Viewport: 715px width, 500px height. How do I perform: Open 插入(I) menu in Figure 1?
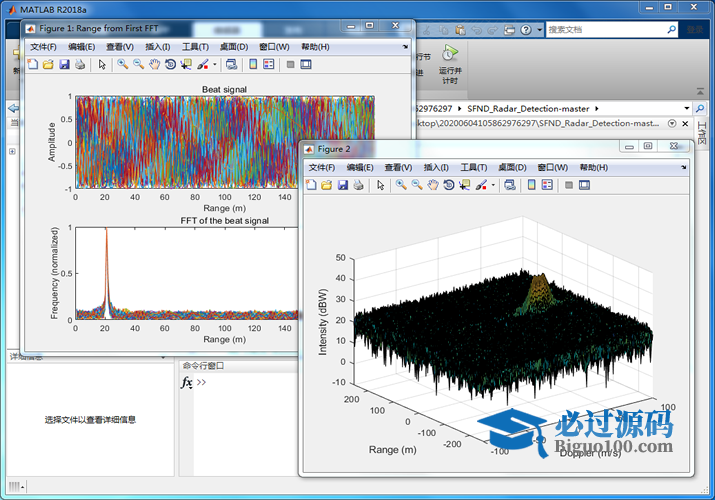coord(158,47)
